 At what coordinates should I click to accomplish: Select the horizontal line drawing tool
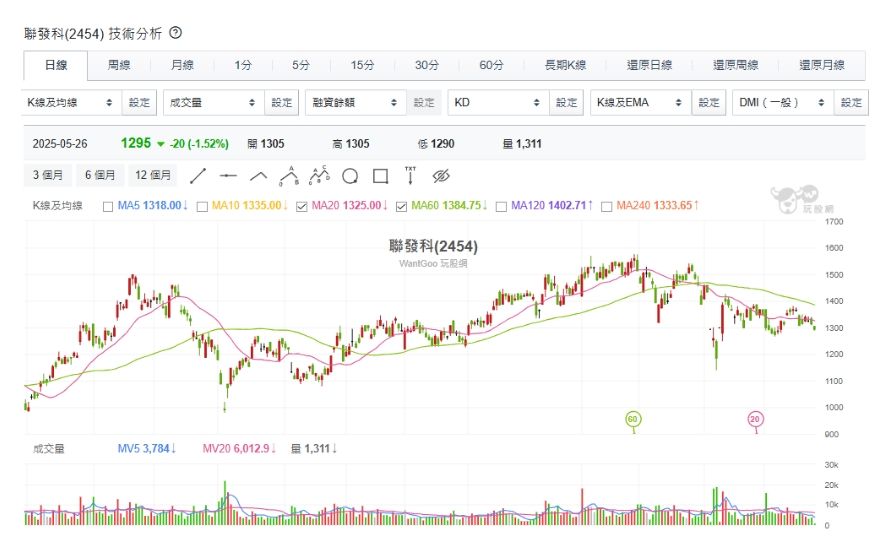228,176
